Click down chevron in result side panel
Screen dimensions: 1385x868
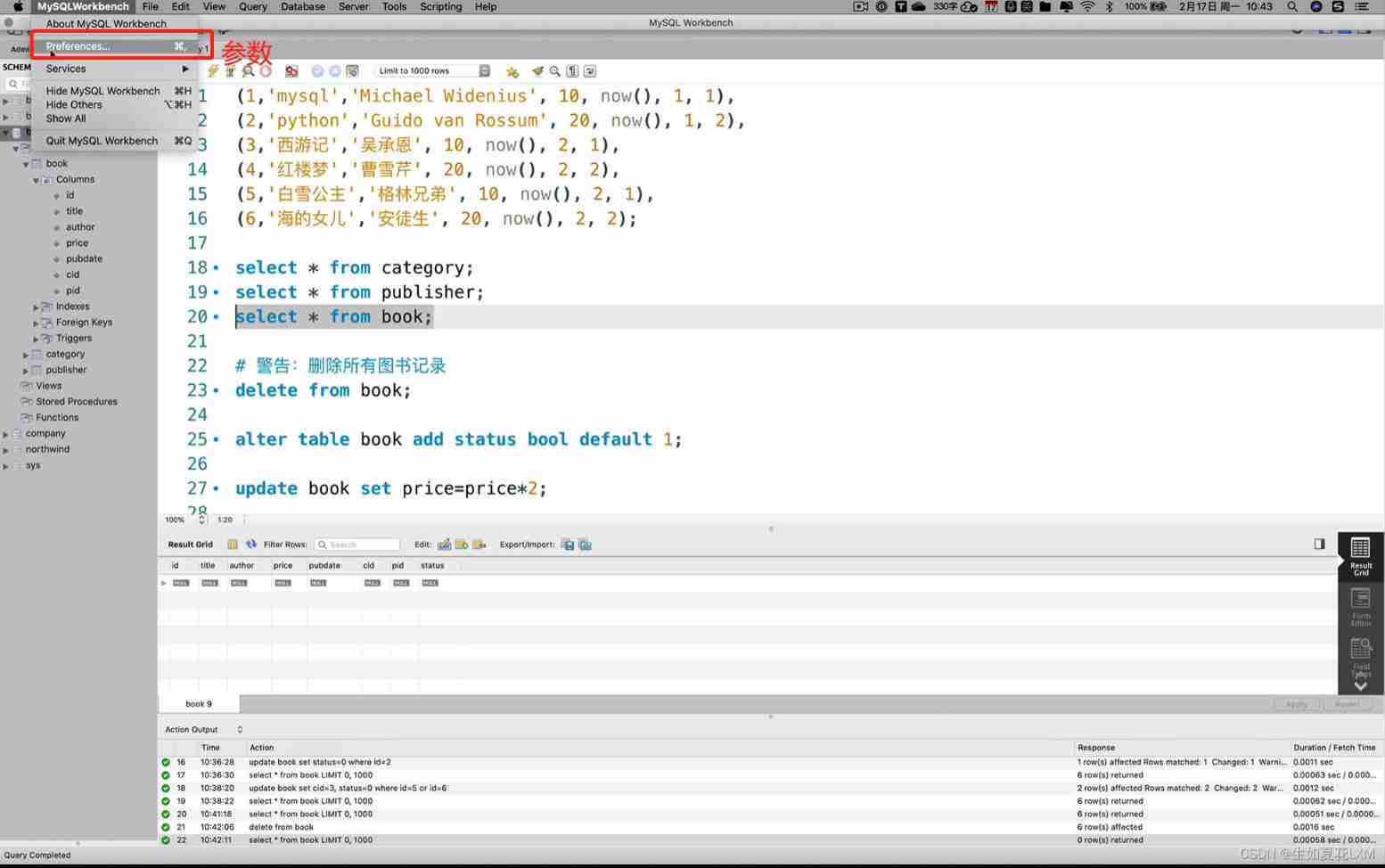point(1360,685)
